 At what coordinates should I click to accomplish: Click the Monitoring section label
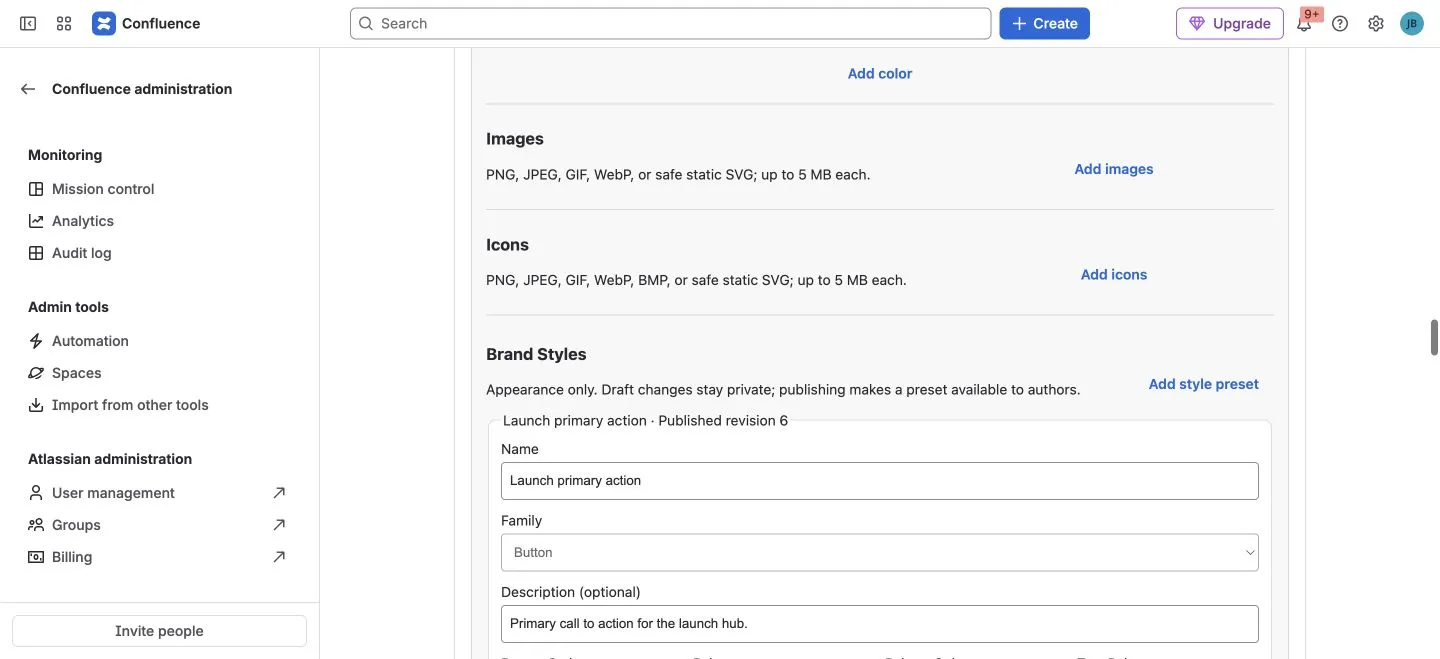coord(65,155)
